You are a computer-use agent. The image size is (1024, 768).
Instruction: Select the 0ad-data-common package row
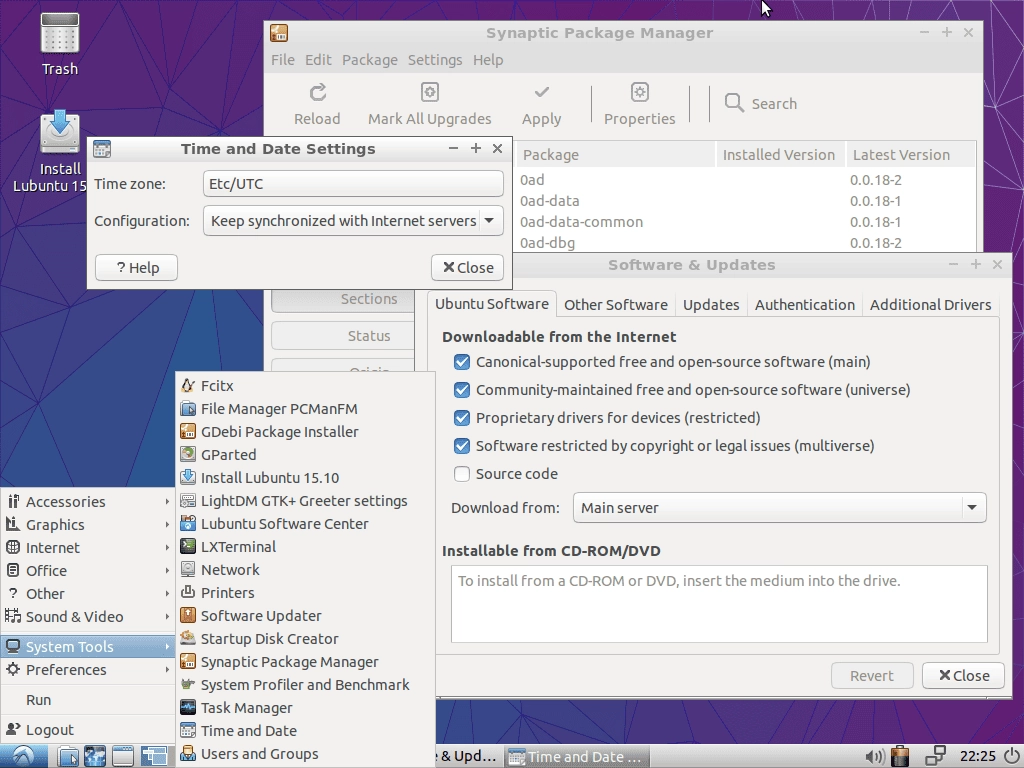(x=746, y=222)
